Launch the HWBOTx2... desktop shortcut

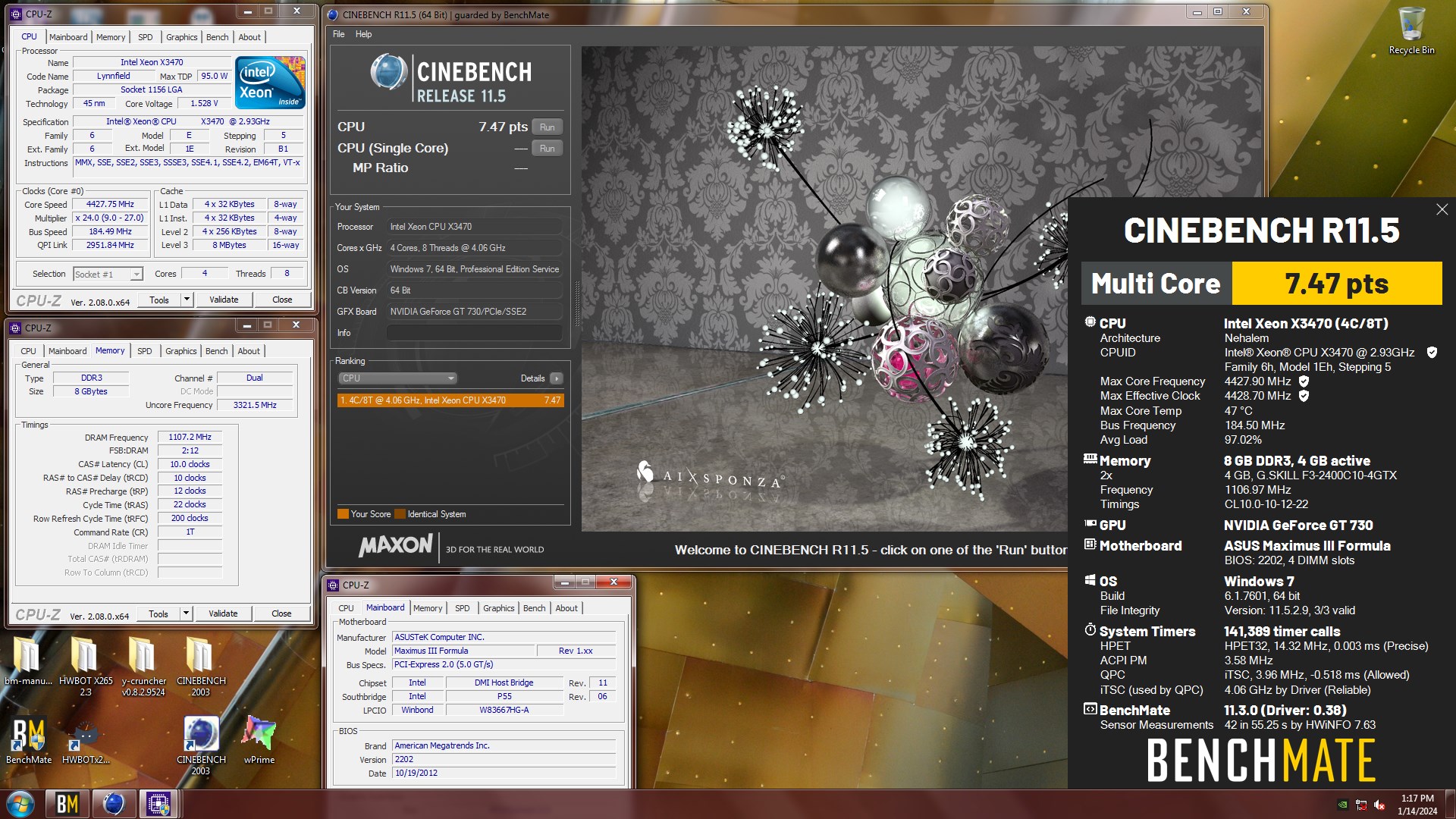click(86, 739)
